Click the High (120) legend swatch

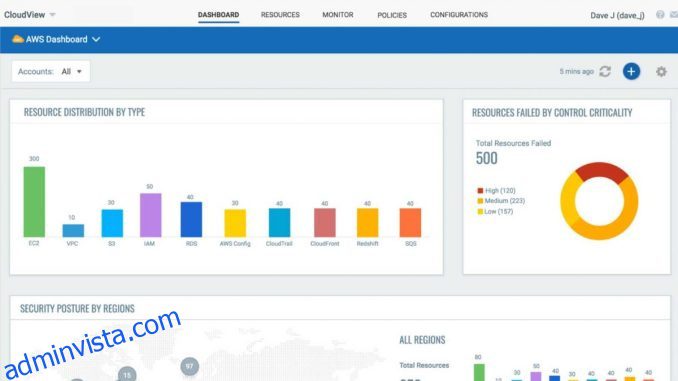coord(480,191)
